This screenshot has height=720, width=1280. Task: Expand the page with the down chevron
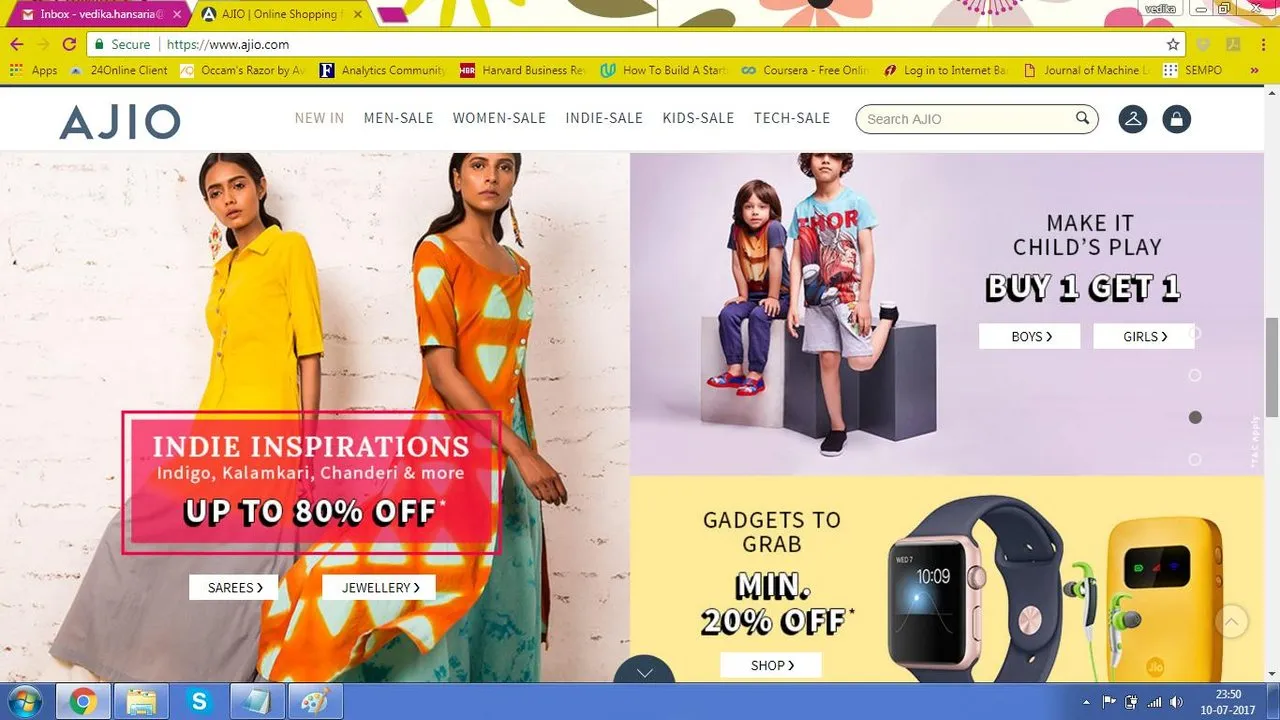(x=644, y=671)
